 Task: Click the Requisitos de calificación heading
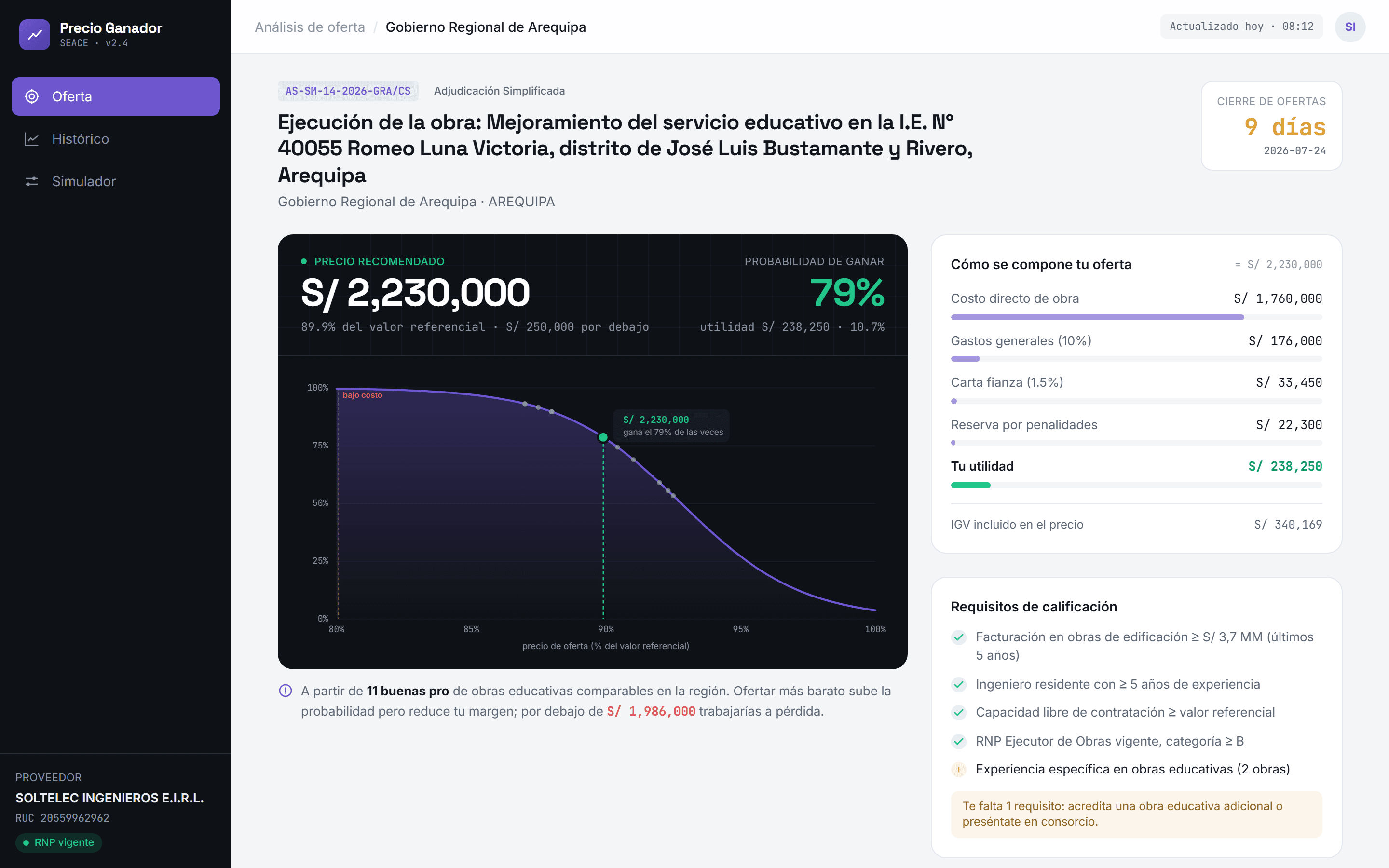1034,607
